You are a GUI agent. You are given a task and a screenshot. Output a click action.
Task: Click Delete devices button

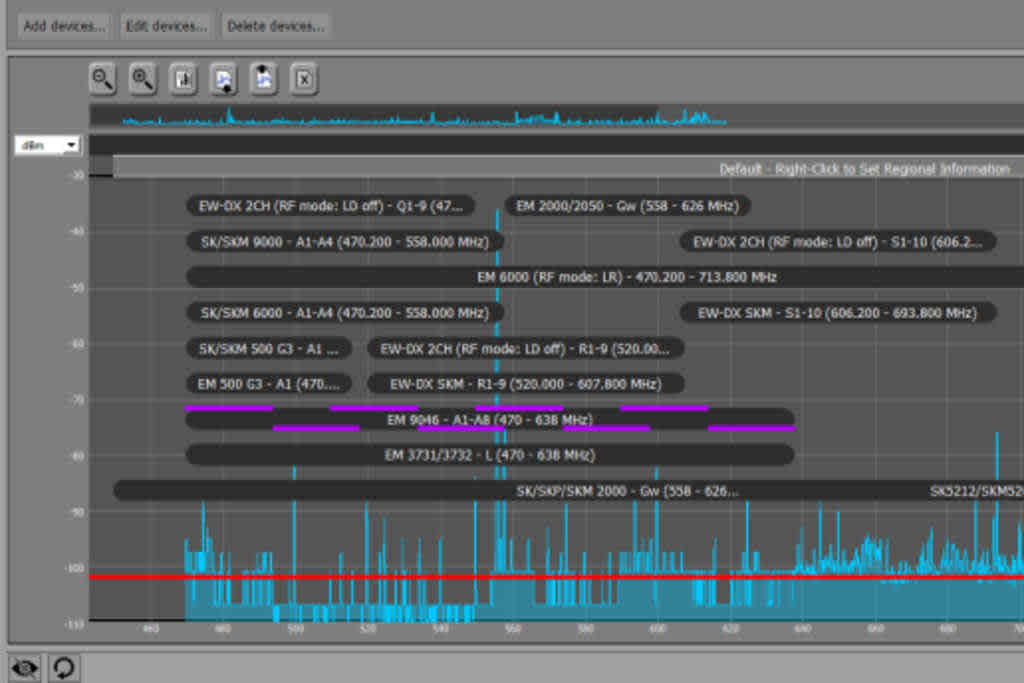[x=275, y=26]
